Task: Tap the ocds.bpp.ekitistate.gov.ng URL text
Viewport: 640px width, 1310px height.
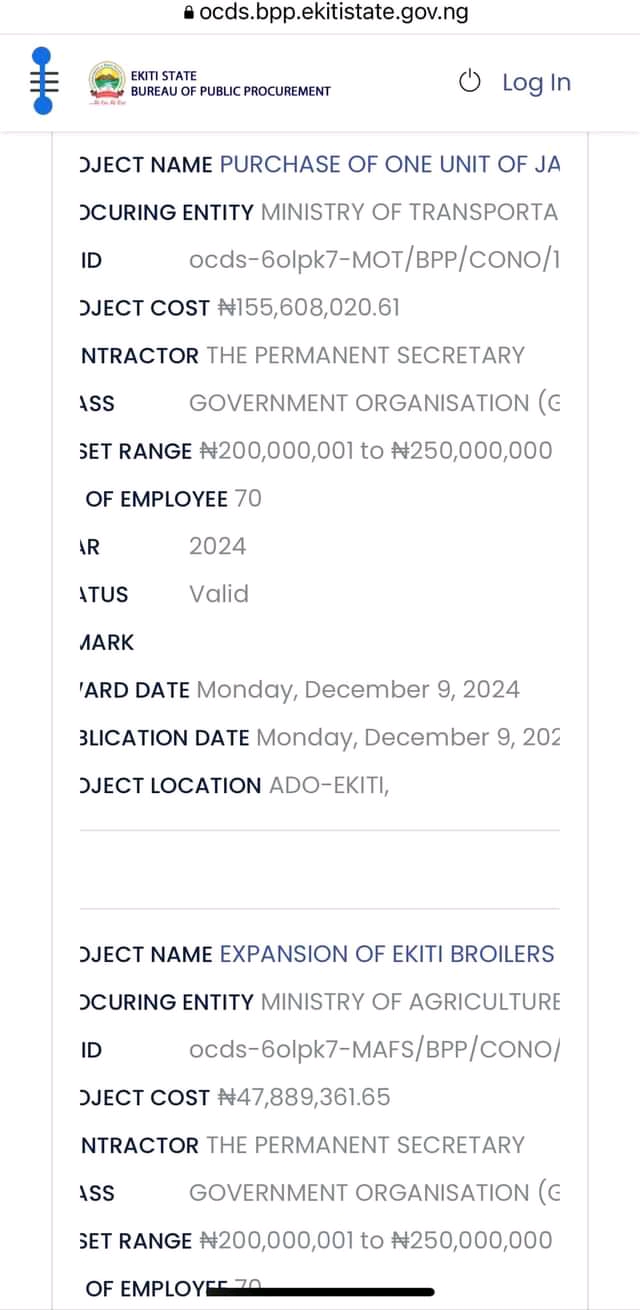Action: click(334, 13)
